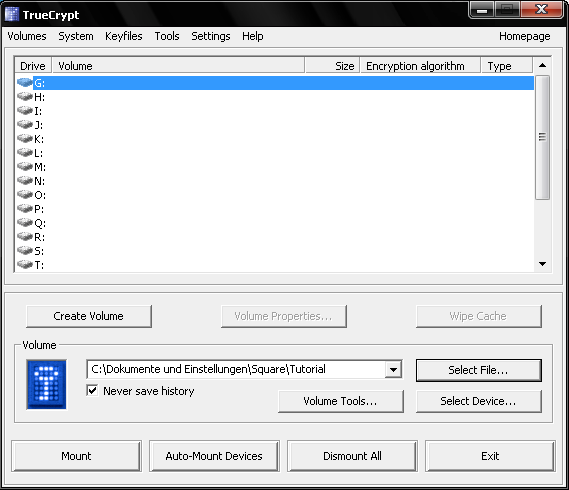
Task: Select the Q: drive letter text
Action: coord(40,223)
